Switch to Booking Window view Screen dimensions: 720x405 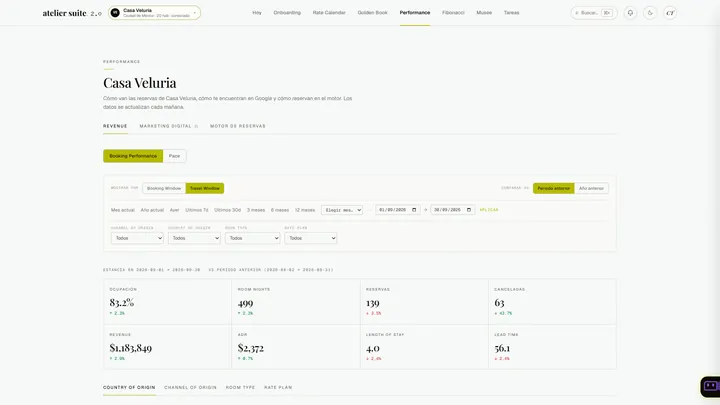click(164, 188)
